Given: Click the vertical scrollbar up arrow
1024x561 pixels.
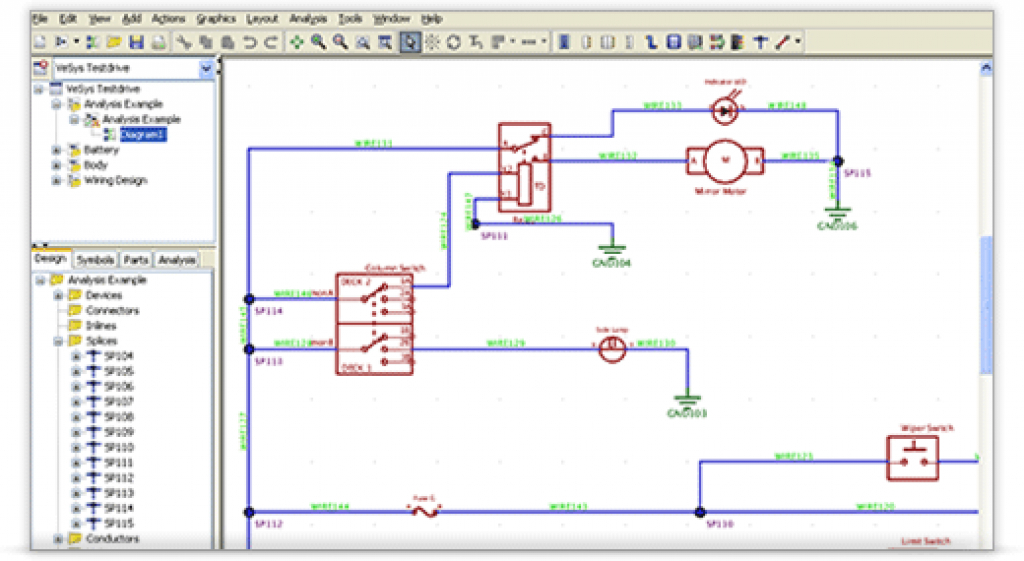Looking at the screenshot, I should tap(985, 67).
